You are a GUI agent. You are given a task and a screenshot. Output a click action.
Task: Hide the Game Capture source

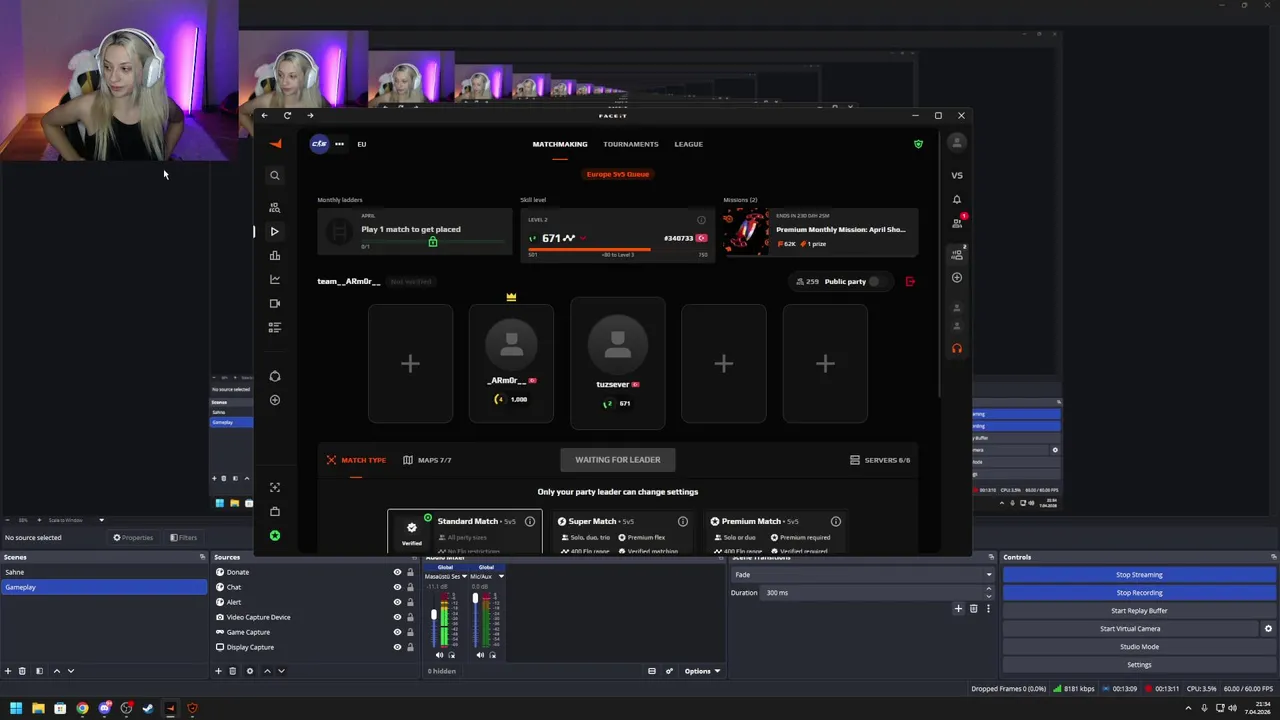click(397, 632)
